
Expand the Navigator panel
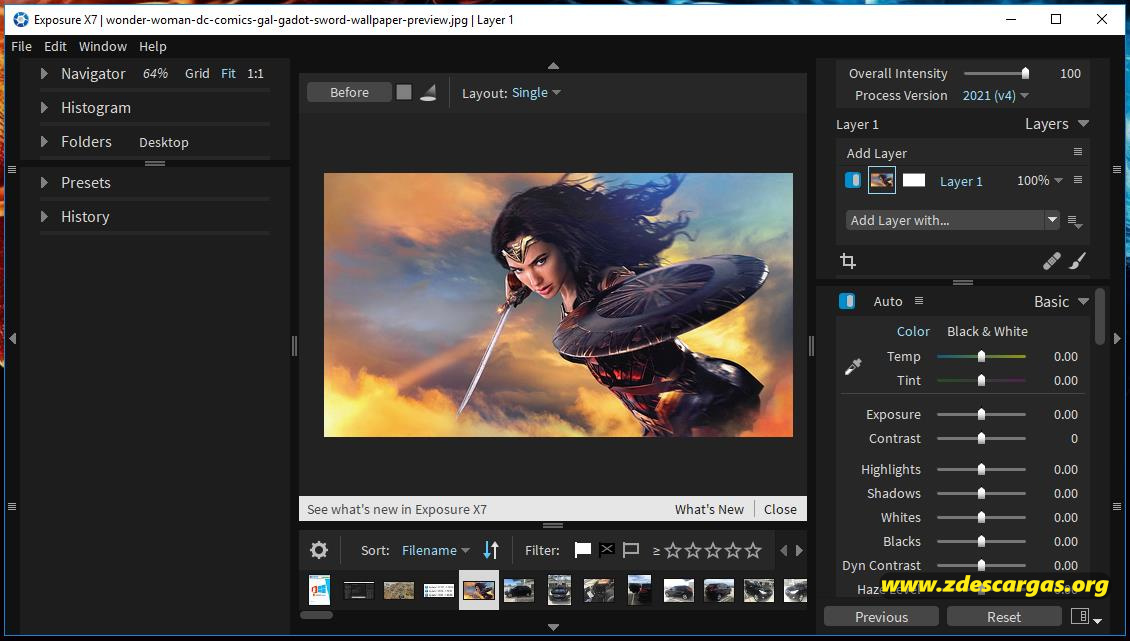tap(44, 74)
